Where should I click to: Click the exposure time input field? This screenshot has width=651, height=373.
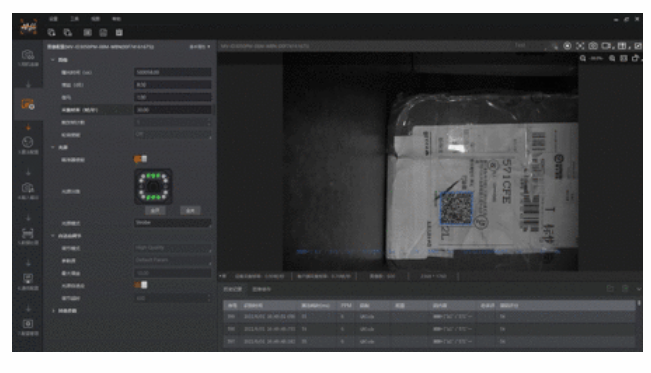[172, 72]
